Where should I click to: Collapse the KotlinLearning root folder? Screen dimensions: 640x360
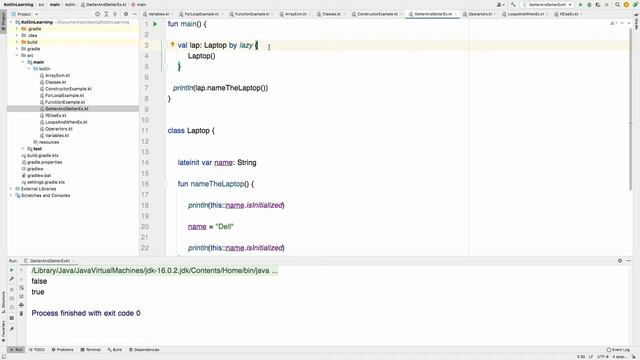coord(11,22)
